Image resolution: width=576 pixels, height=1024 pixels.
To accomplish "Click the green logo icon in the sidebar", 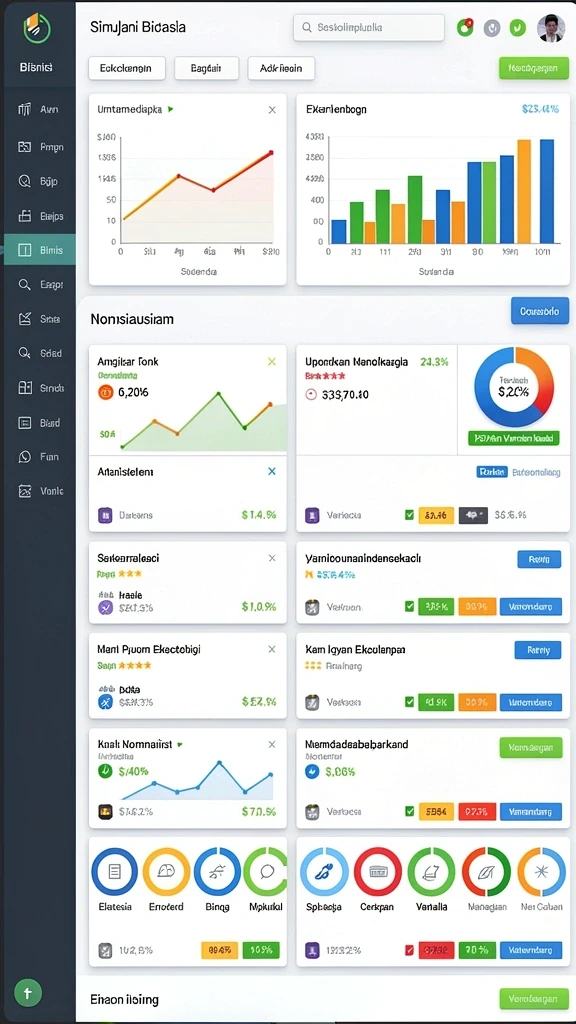I will point(37,28).
